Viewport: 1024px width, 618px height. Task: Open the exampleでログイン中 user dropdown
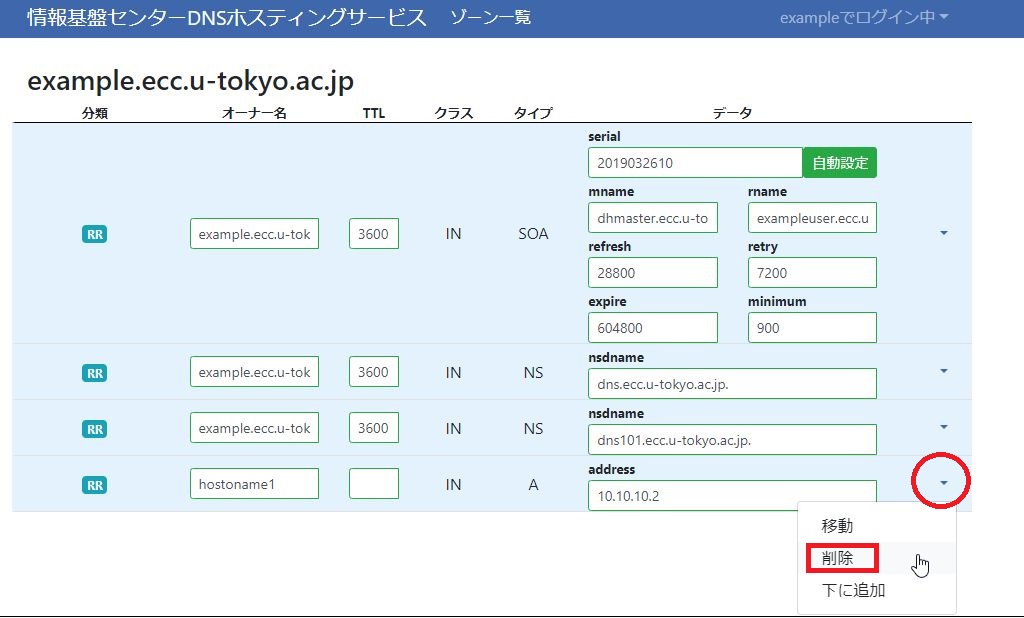(x=864, y=18)
